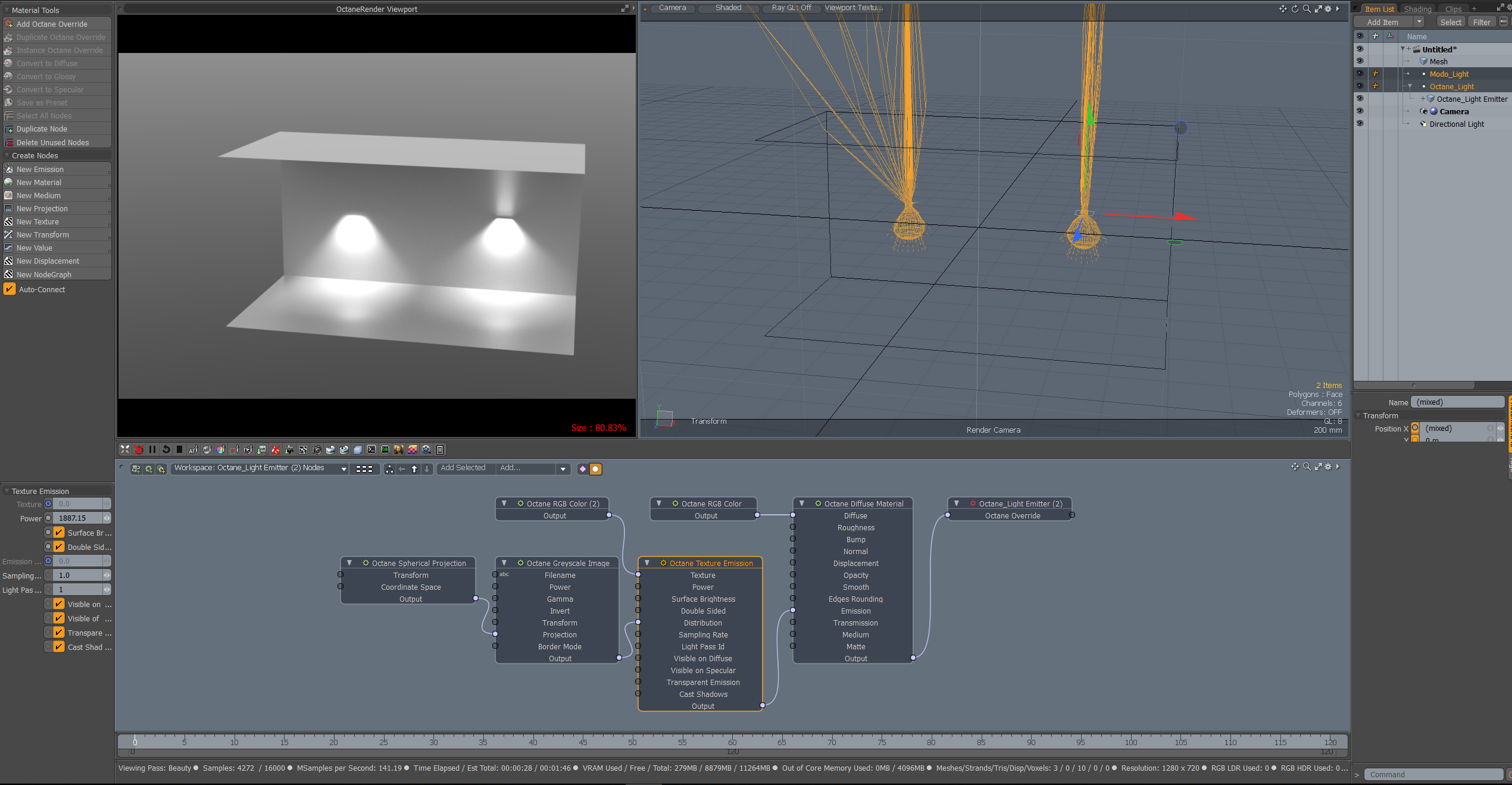Open the Workspace Octane_Light Emitter dropdown
Image resolution: width=1512 pixels, height=785 pixels.
tap(343, 469)
